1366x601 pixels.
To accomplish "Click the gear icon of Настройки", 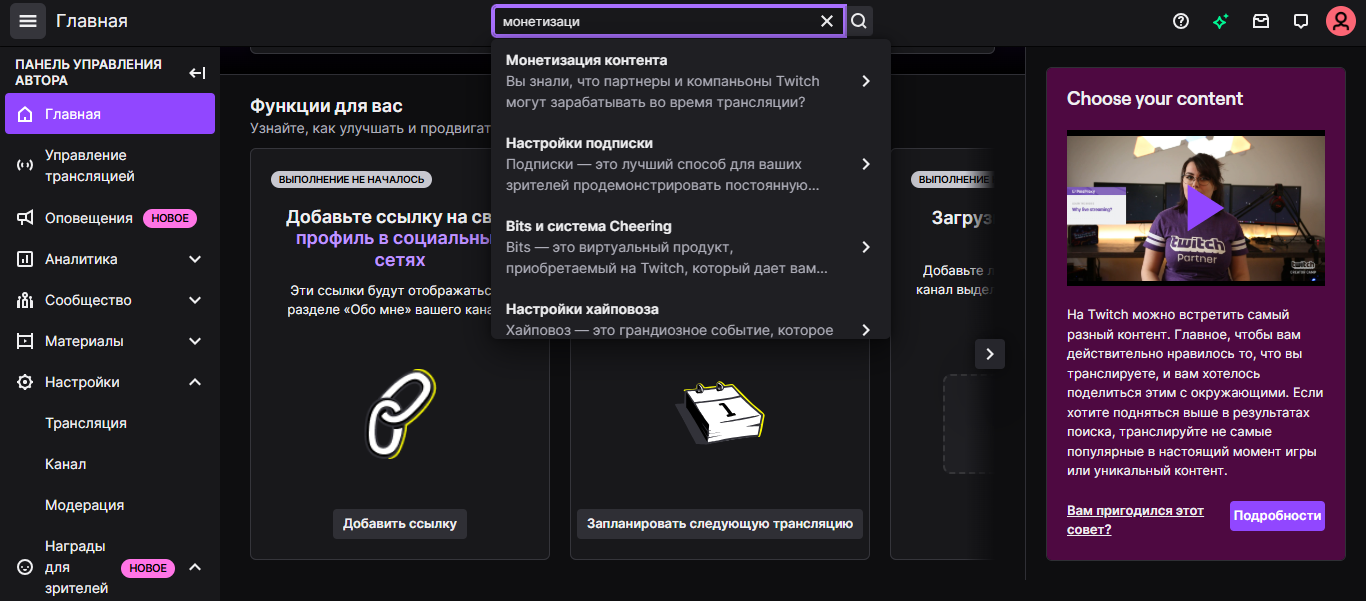I will pyautogui.click(x=25, y=382).
